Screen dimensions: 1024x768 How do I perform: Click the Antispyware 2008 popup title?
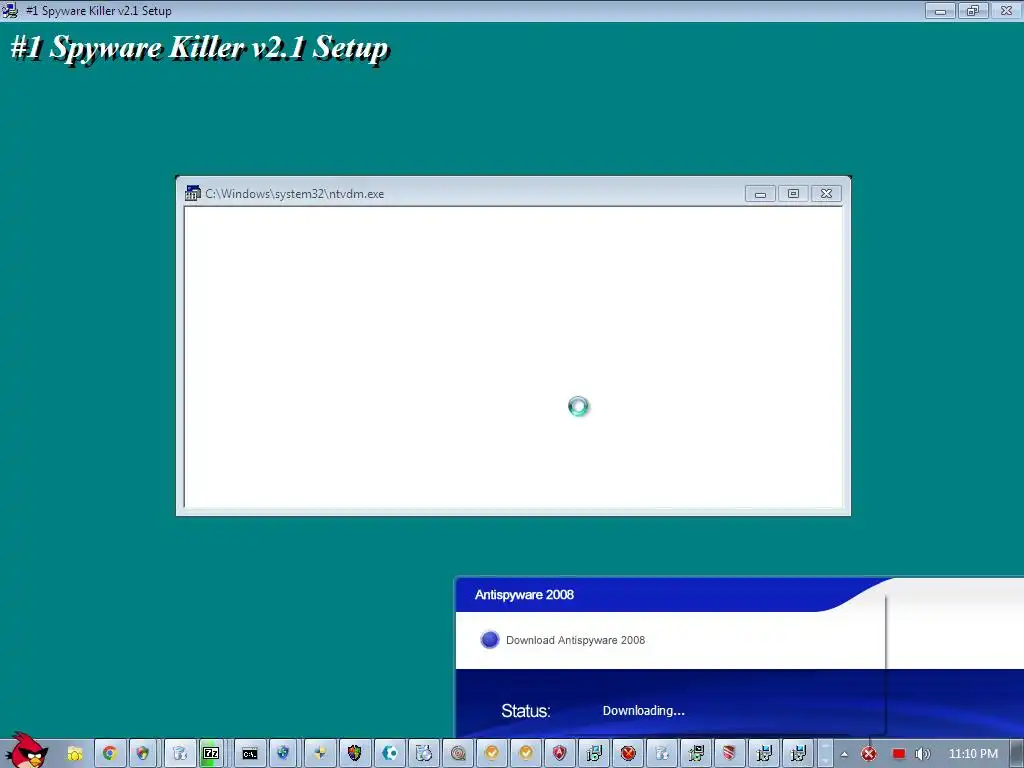pos(524,595)
